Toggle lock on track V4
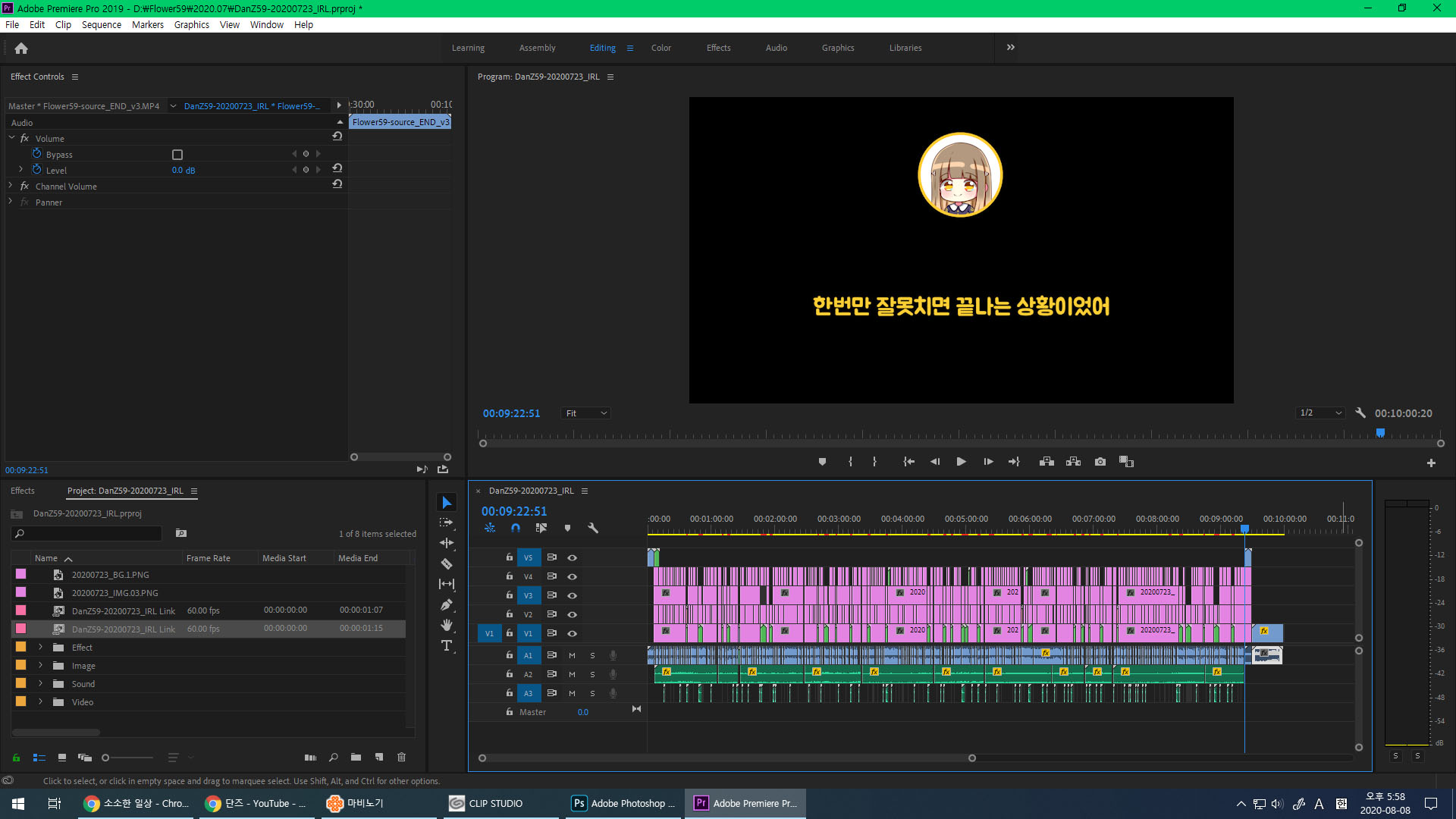The image size is (1456, 819). tap(510, 576)
